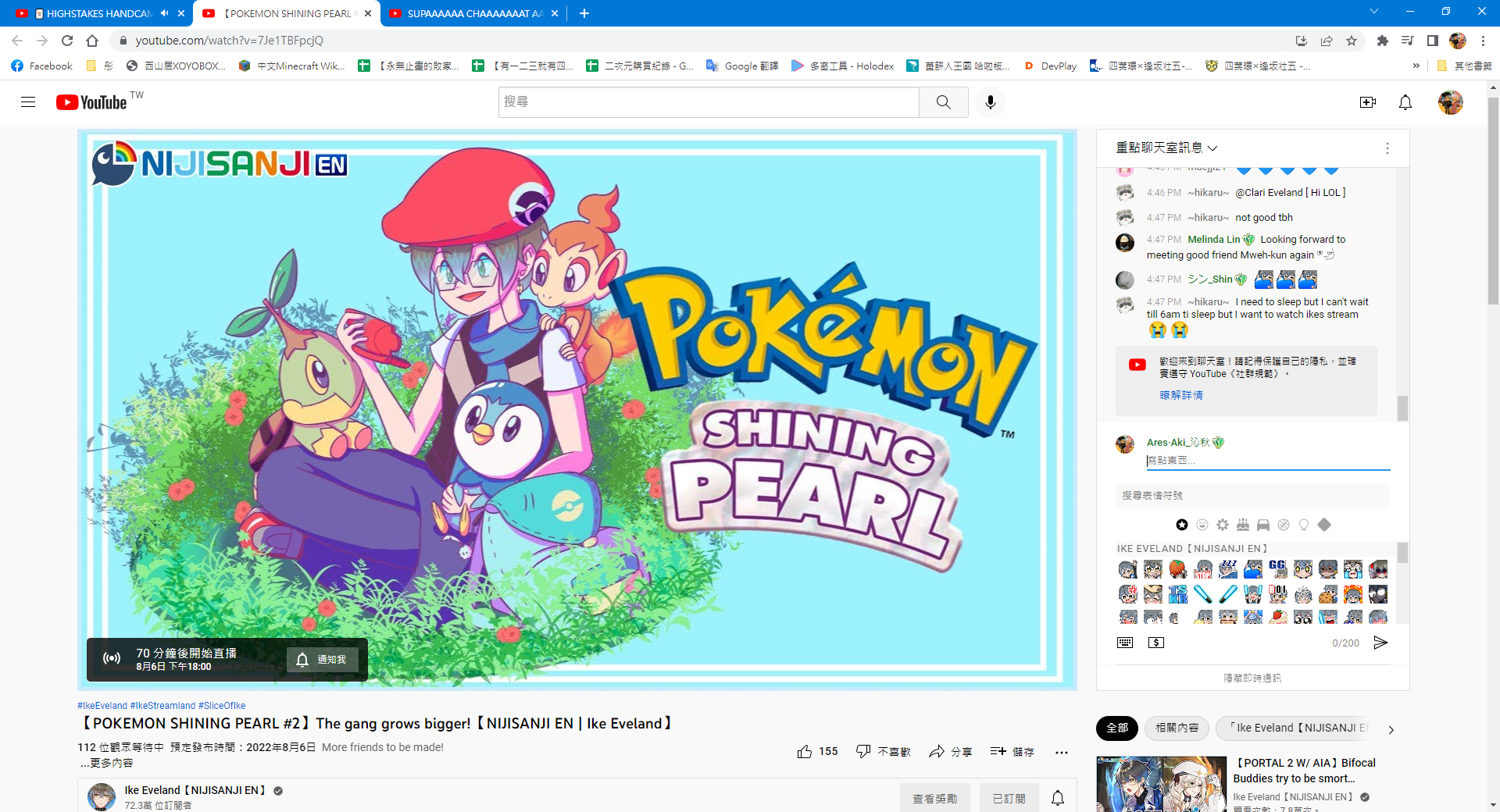Click the emoji list scrollbar thumb
This screenshot has height=812, width=1500.
(1402, 553)
